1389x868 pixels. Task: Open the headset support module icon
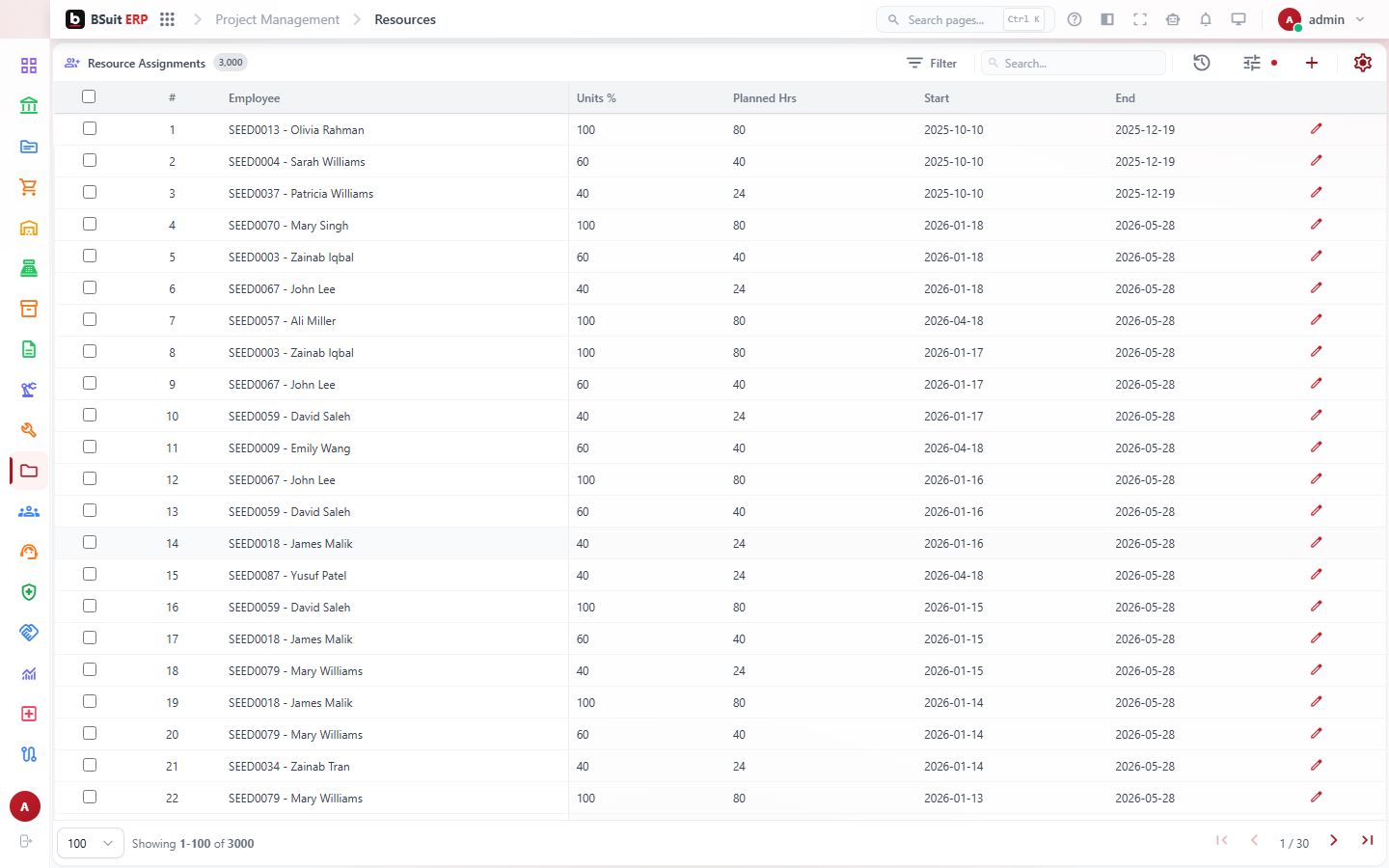pos(29,552)
